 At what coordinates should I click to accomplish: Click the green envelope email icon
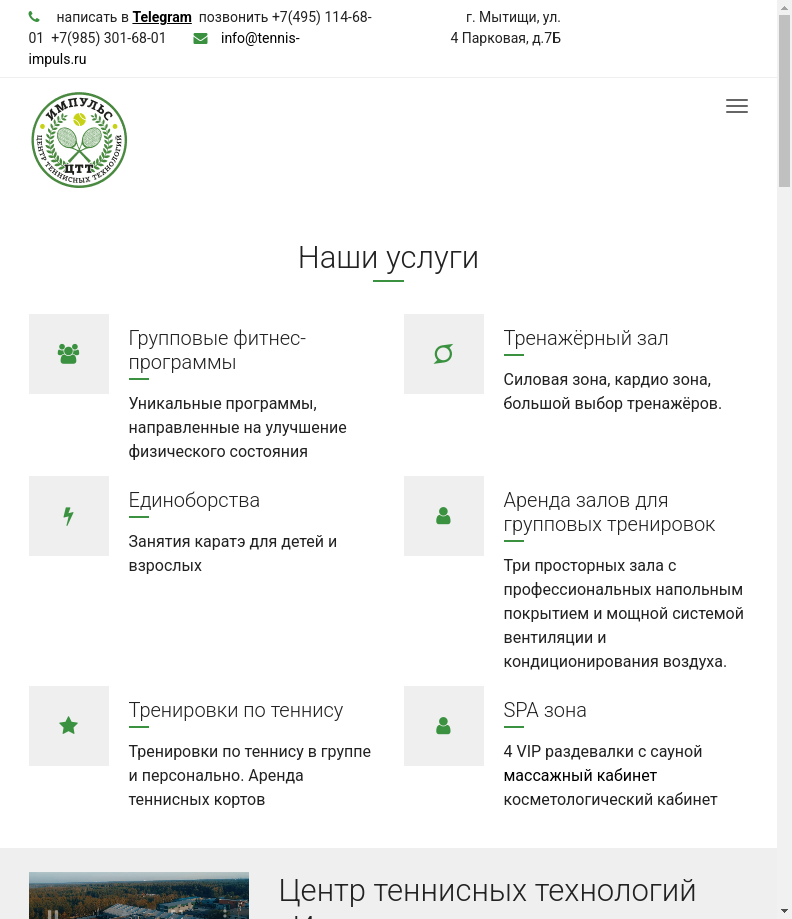coord(200,39)
